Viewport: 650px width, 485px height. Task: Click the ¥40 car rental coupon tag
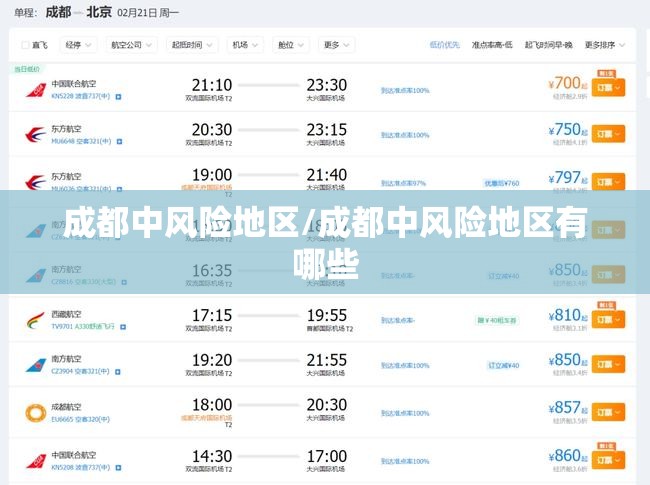[497, 320]
